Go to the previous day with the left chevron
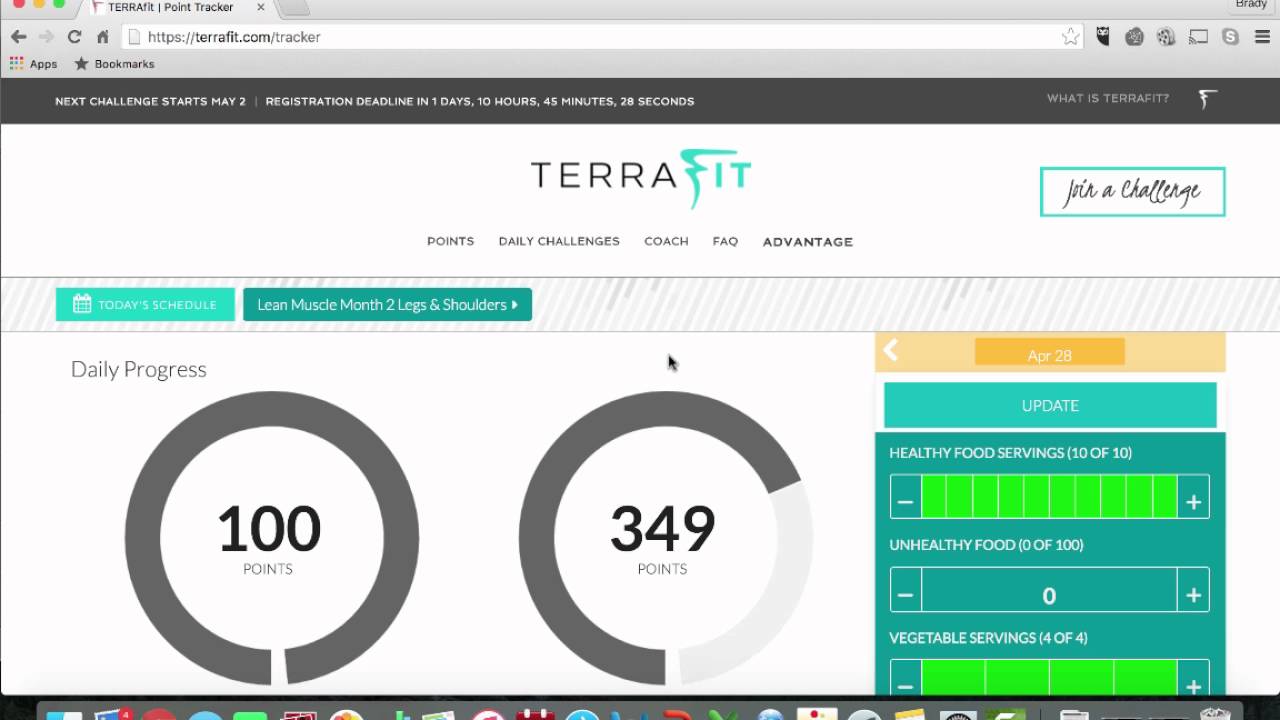Viewport: 1280px width, 720px height. tap(891, 351)
